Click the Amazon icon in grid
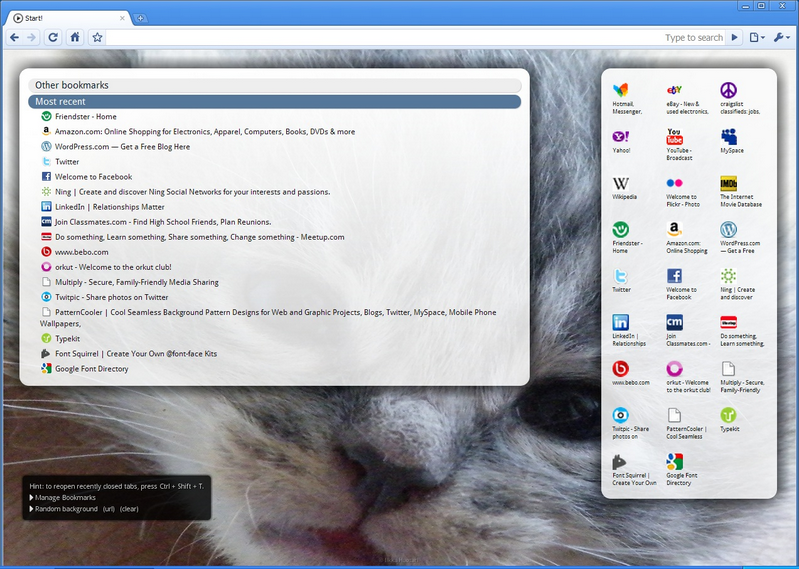The height and width of the screenshot is (569, 799). point(674,229)
